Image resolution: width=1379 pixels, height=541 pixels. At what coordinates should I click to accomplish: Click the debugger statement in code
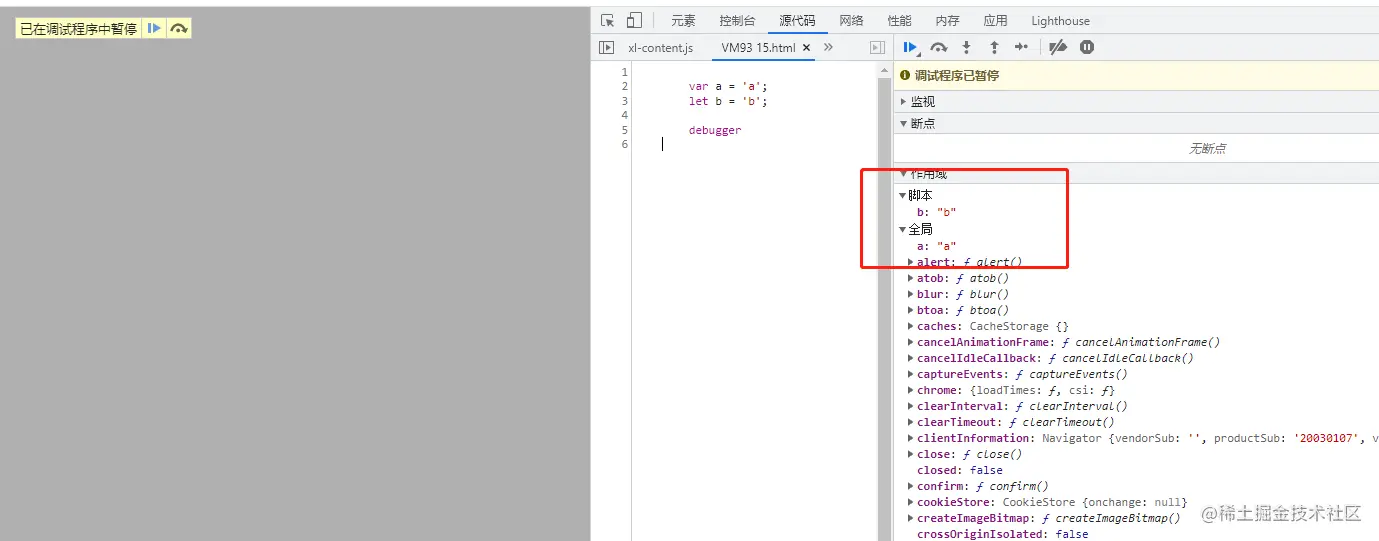pos(715,130)
